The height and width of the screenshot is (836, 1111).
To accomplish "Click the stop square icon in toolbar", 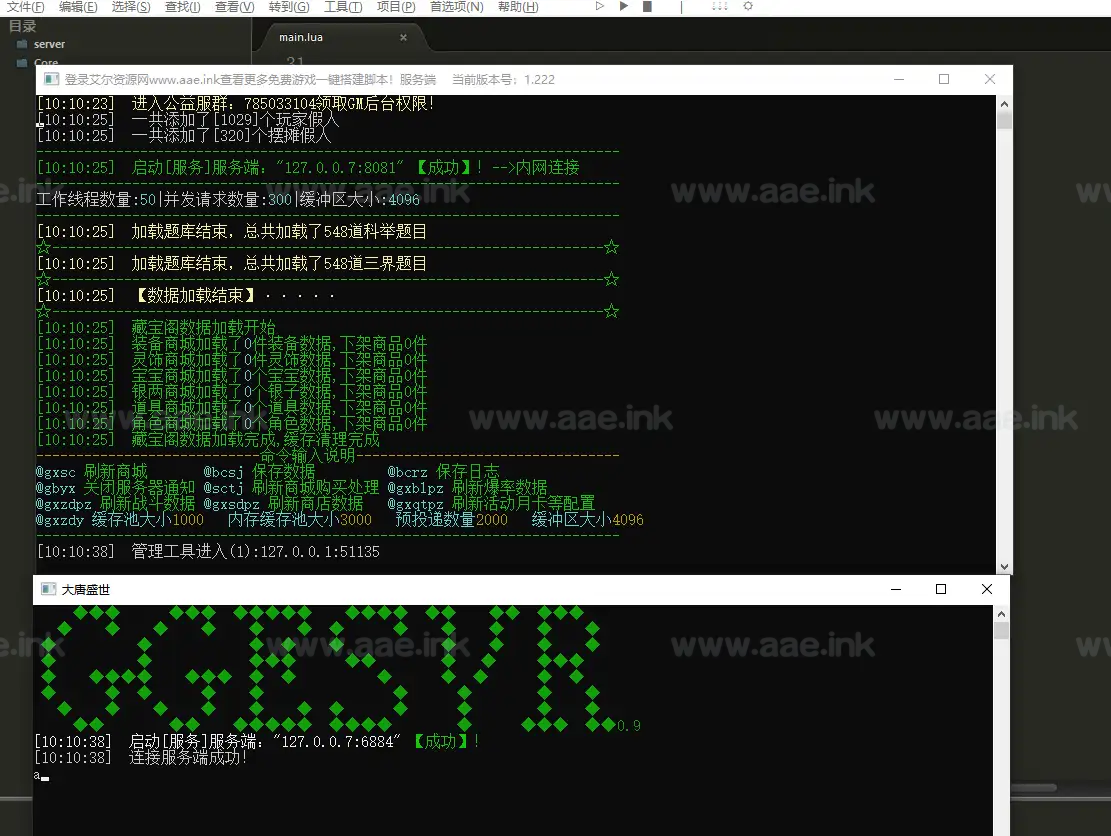I will [647, 6].
